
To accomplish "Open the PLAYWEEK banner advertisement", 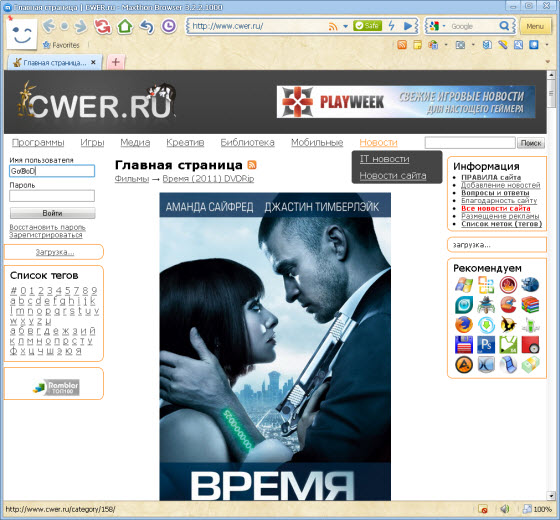I will coord(406,102).
